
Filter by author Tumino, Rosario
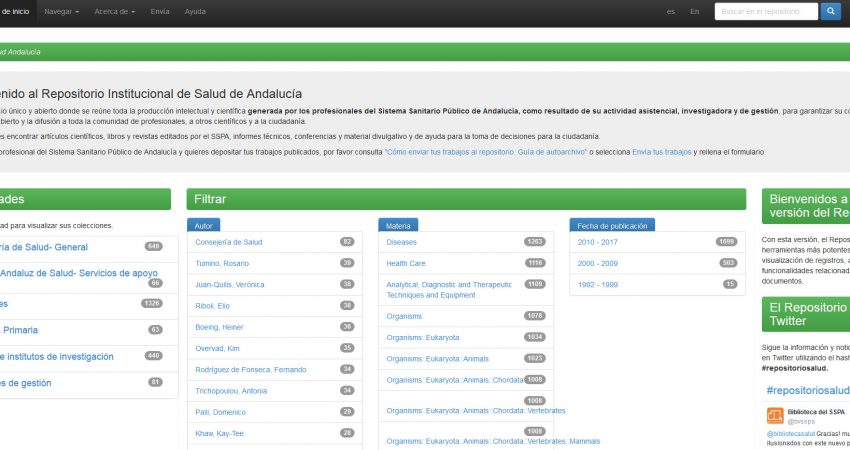222,263
